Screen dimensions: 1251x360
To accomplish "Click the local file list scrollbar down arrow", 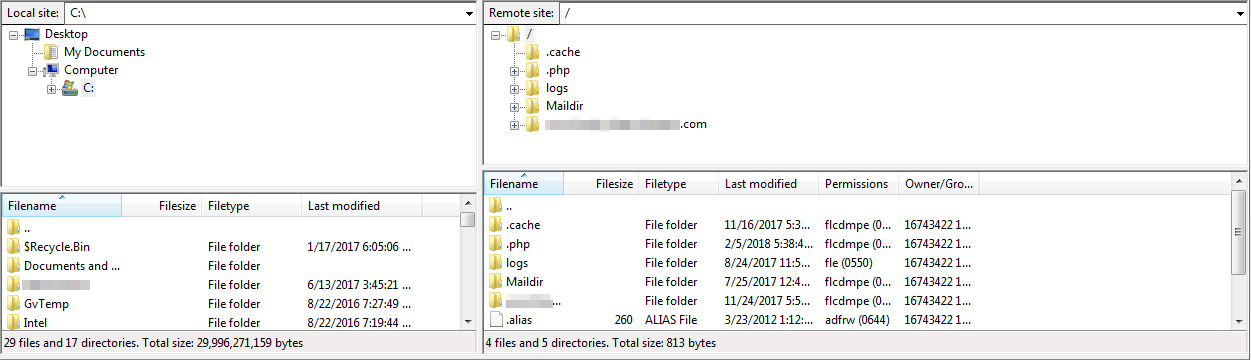I will tap(468, 321).
